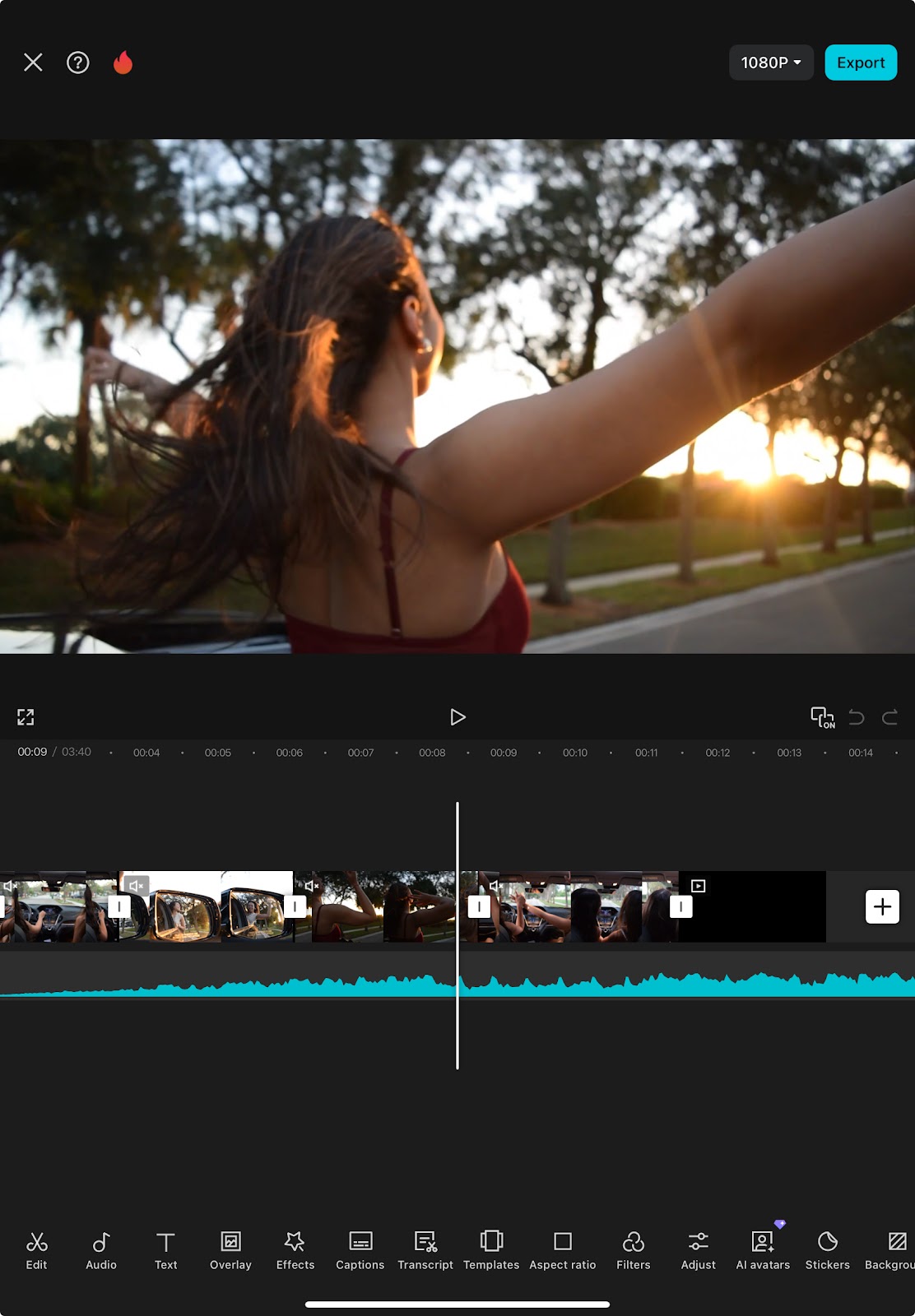Open the Adjust tool
915x1316 pixels.
[x=698, y=1250]
